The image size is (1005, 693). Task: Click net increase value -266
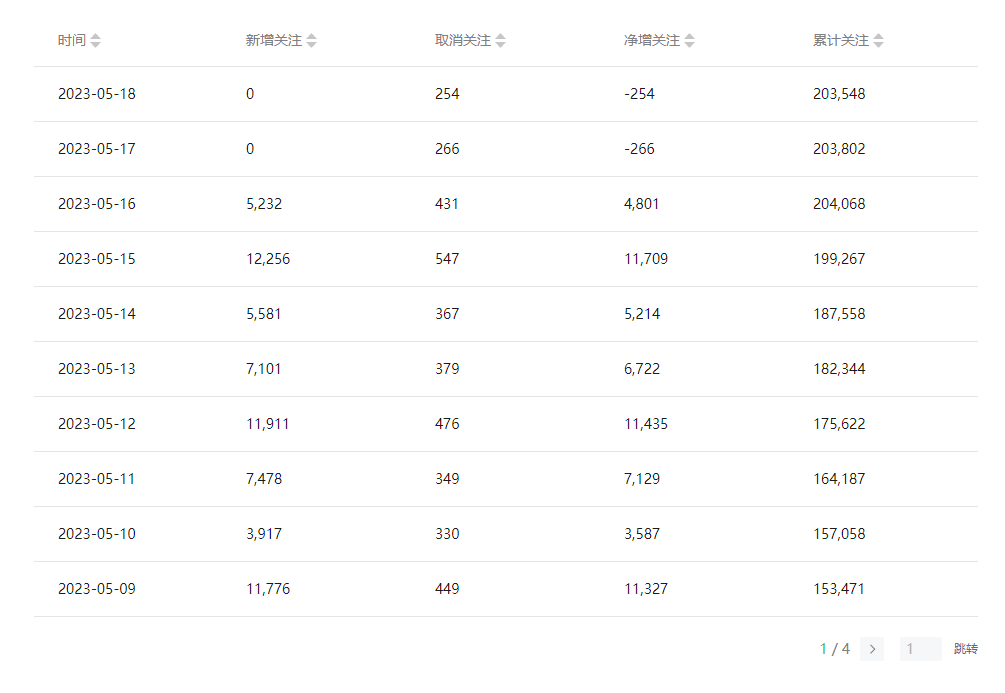click(x=639, y=149)
